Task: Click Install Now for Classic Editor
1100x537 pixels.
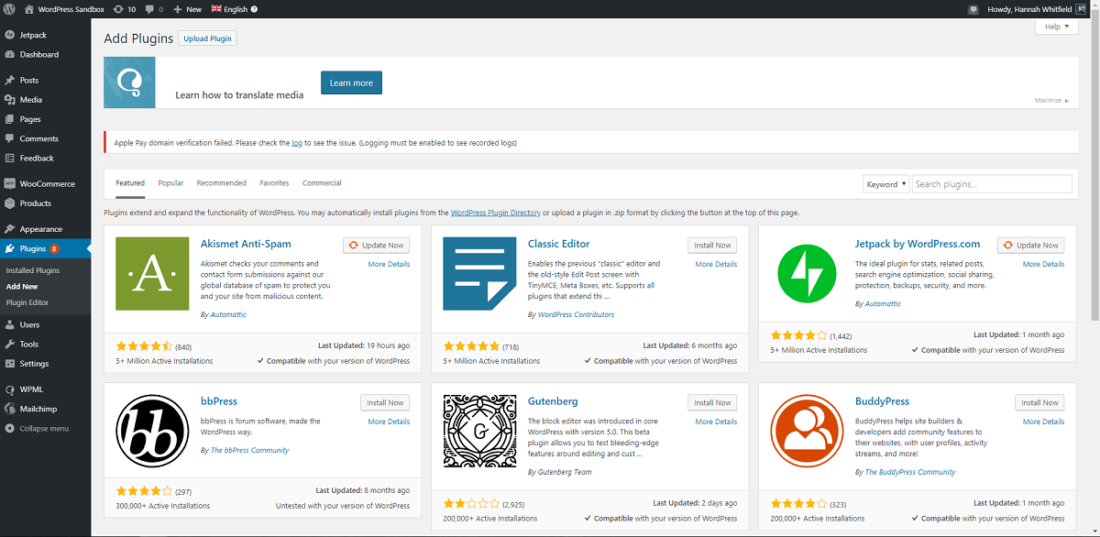Action: pyautogui.click(x=713, y=245)
